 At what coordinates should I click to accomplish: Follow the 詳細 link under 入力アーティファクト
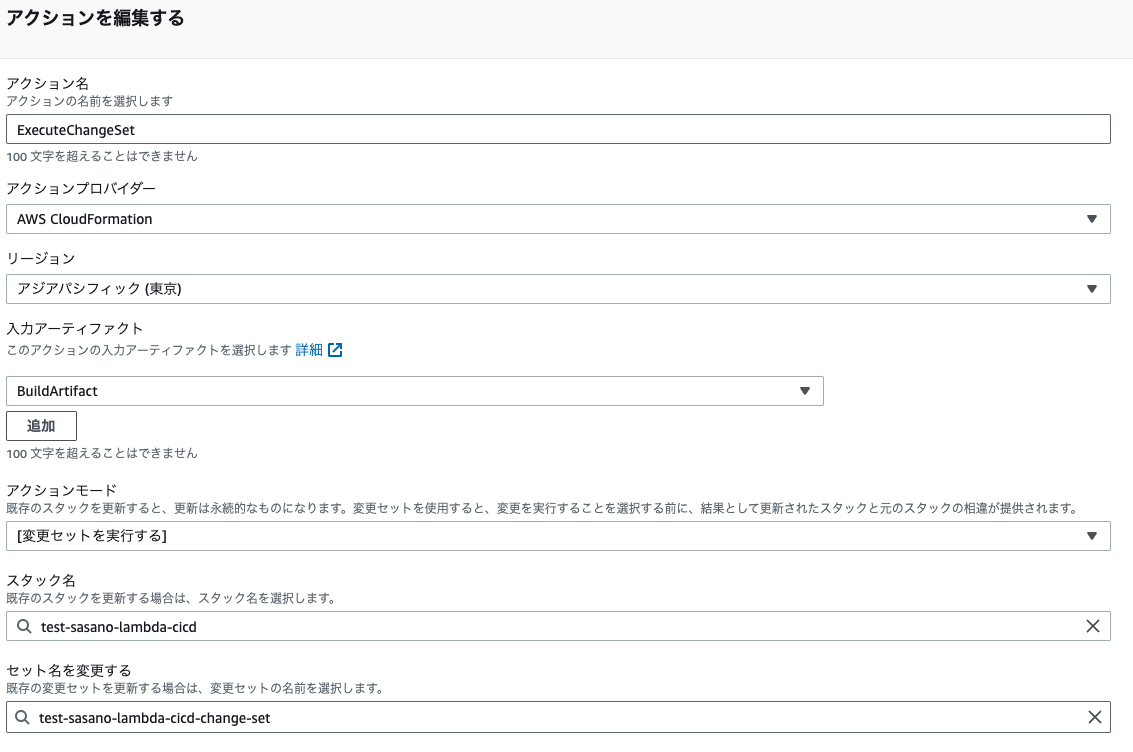pyautogui.click(x=310, y=350)
